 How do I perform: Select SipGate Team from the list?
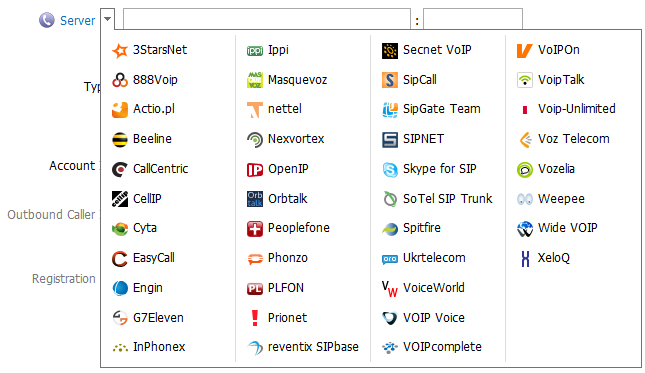coord(431,109)
